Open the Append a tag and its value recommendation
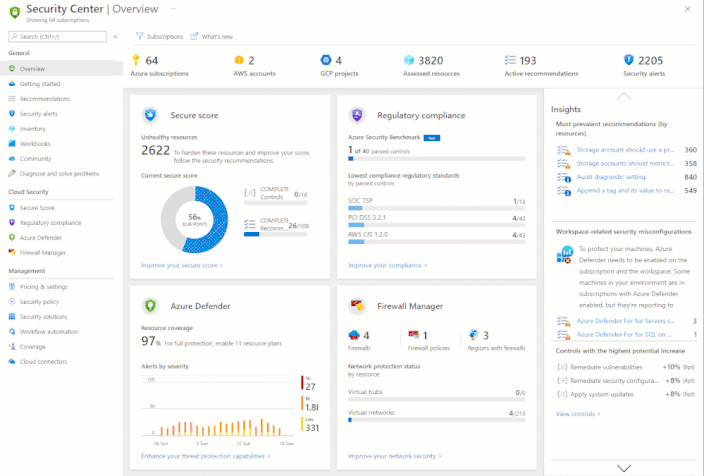This screenshot has height=476, width=704. 625,190
